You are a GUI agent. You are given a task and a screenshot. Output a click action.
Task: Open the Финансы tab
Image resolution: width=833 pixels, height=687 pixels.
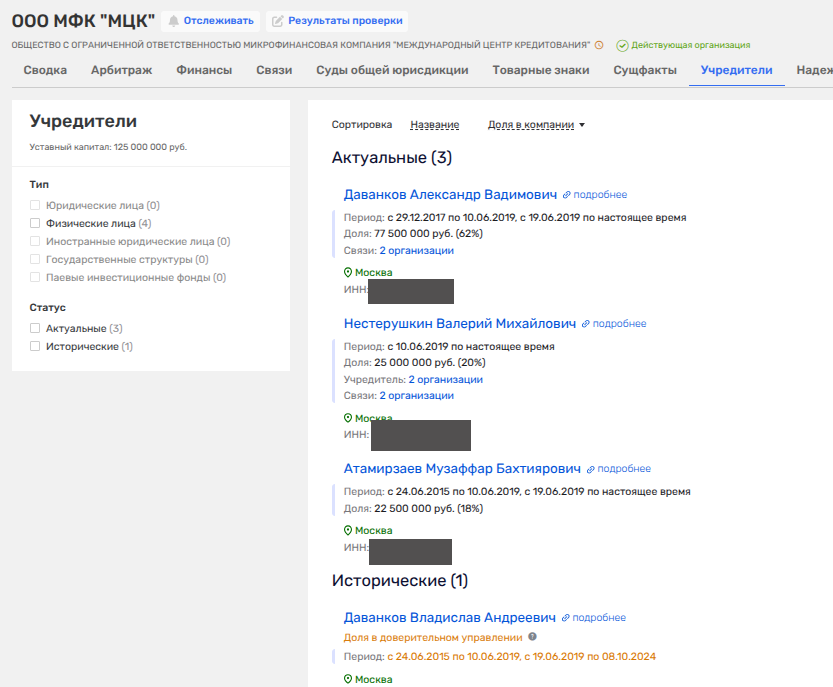point(204,70)
